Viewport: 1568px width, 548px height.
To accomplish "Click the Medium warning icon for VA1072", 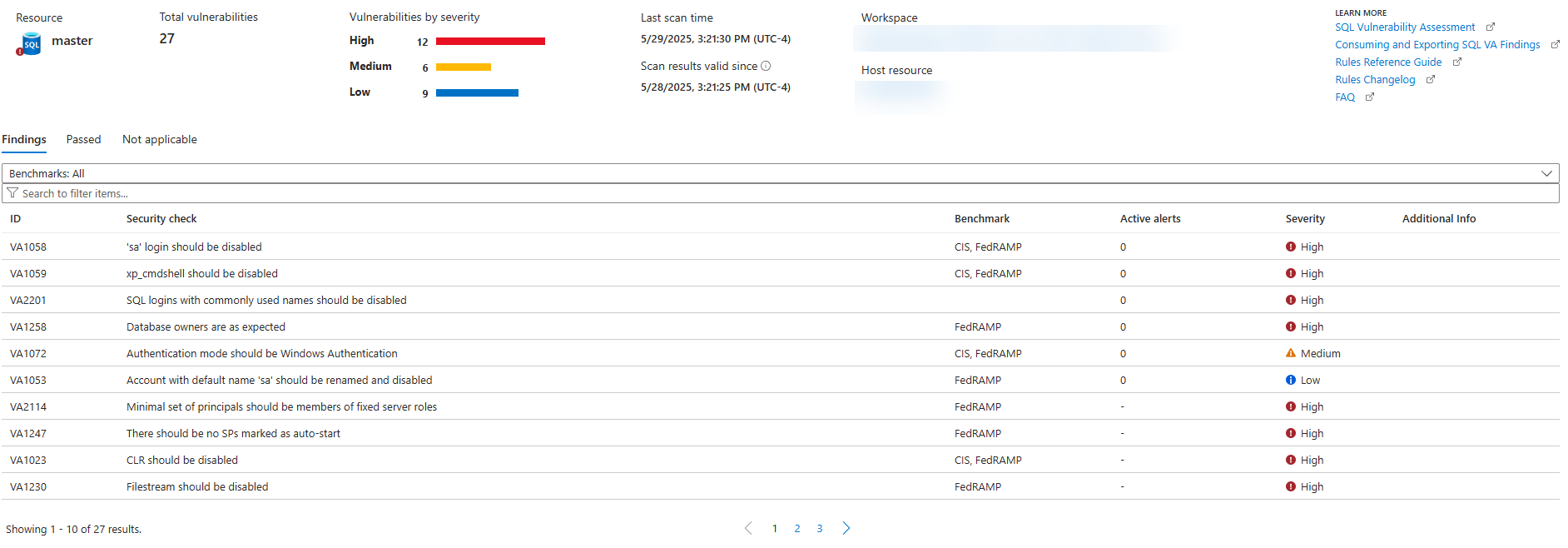I will click(x=1291, y=353).
